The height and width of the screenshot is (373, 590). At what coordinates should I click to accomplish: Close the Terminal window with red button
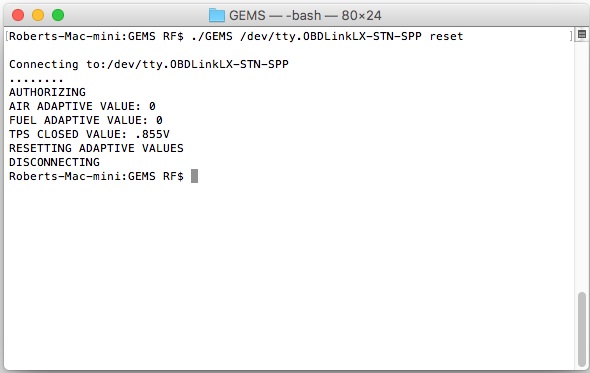[18, 15]
